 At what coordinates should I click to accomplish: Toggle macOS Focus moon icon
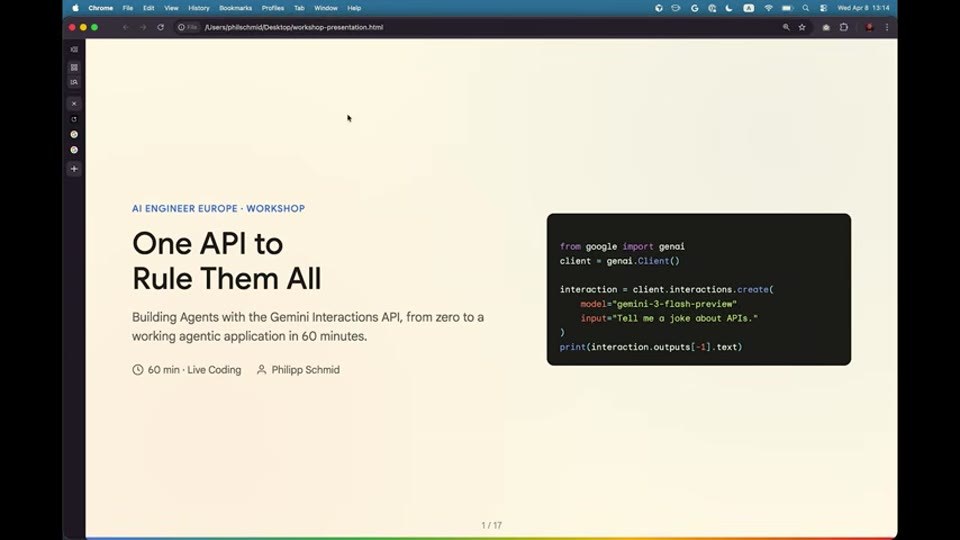(729, 8)
